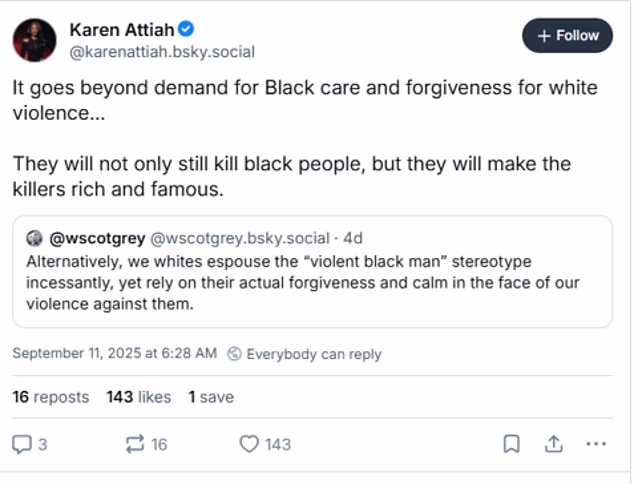Click the 1 save count
The width and height of the screenshot is (634, 484).
[x=211, y=397]
